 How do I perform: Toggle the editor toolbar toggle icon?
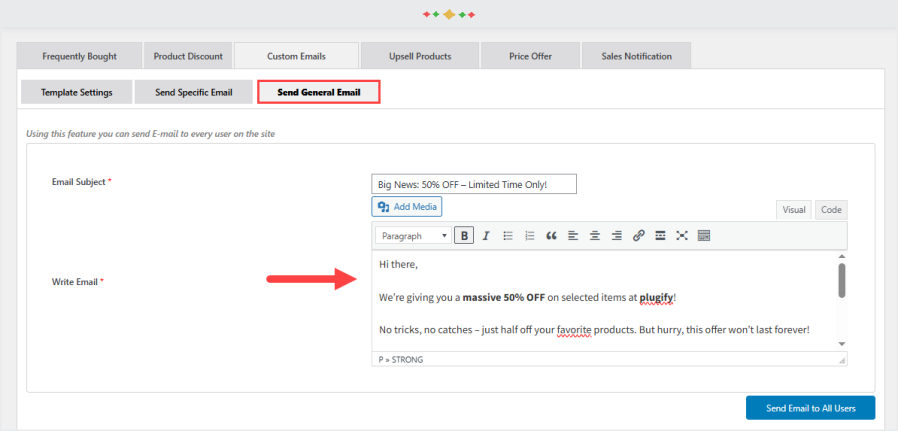704,236
